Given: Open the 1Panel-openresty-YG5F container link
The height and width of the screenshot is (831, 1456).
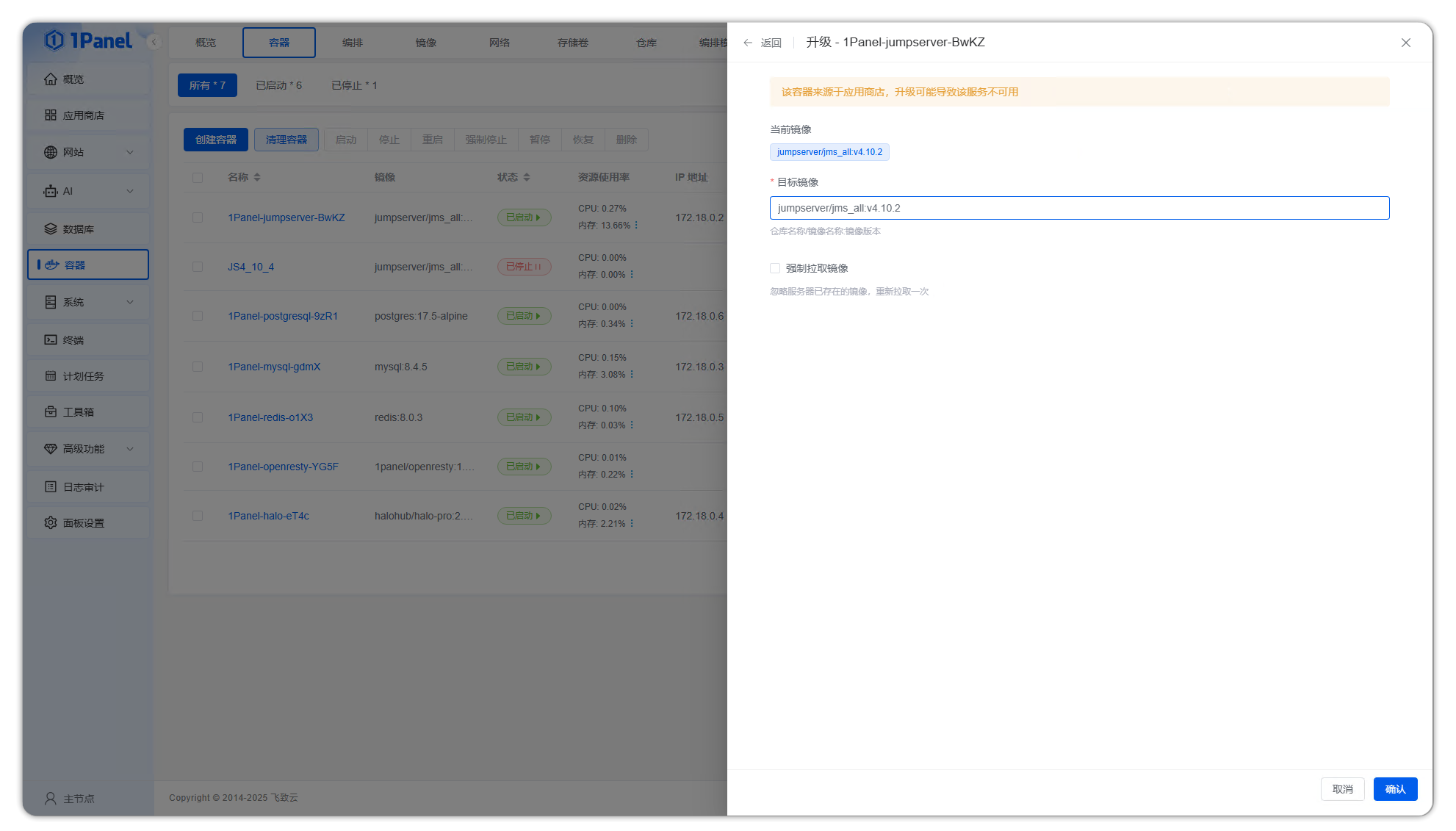Looking at the screenshot, I should point(283,467).
